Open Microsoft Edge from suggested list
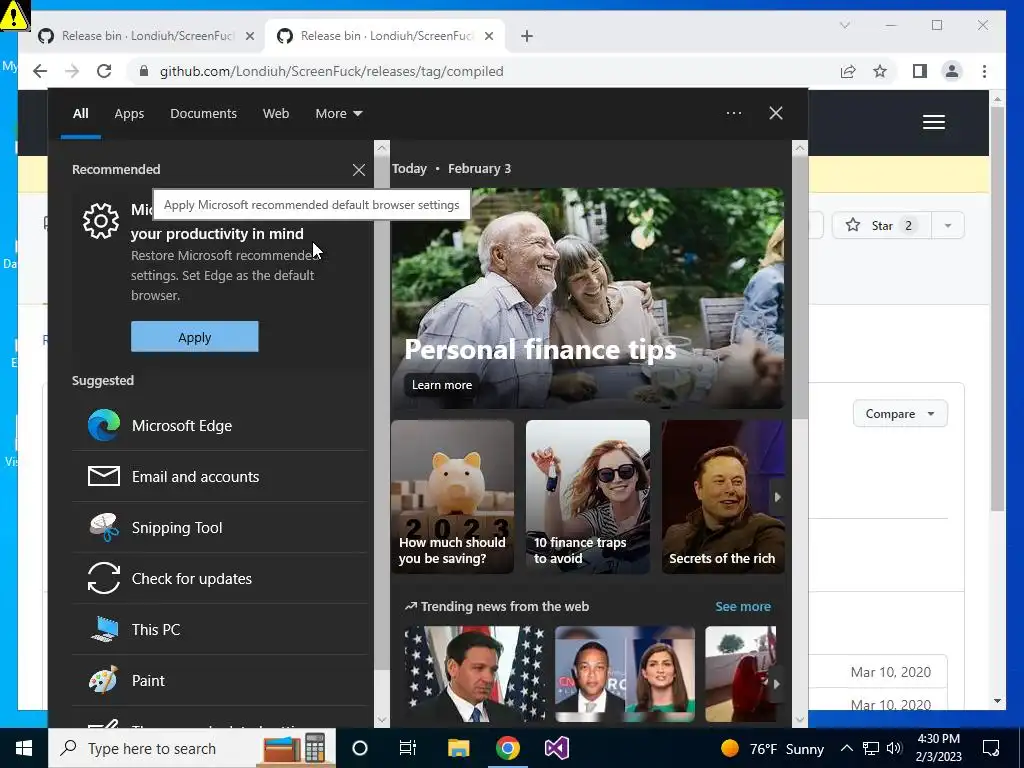The image size is (1024, 768). tap(219, 425)
